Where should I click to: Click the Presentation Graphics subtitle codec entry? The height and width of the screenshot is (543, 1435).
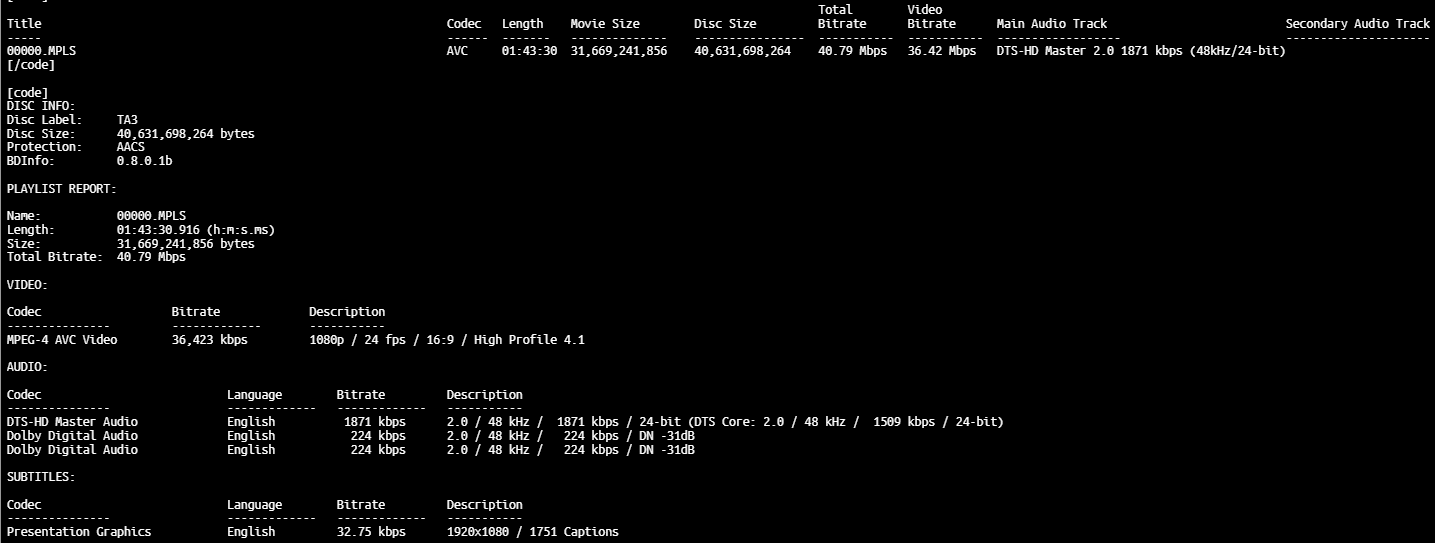[79, 532]
